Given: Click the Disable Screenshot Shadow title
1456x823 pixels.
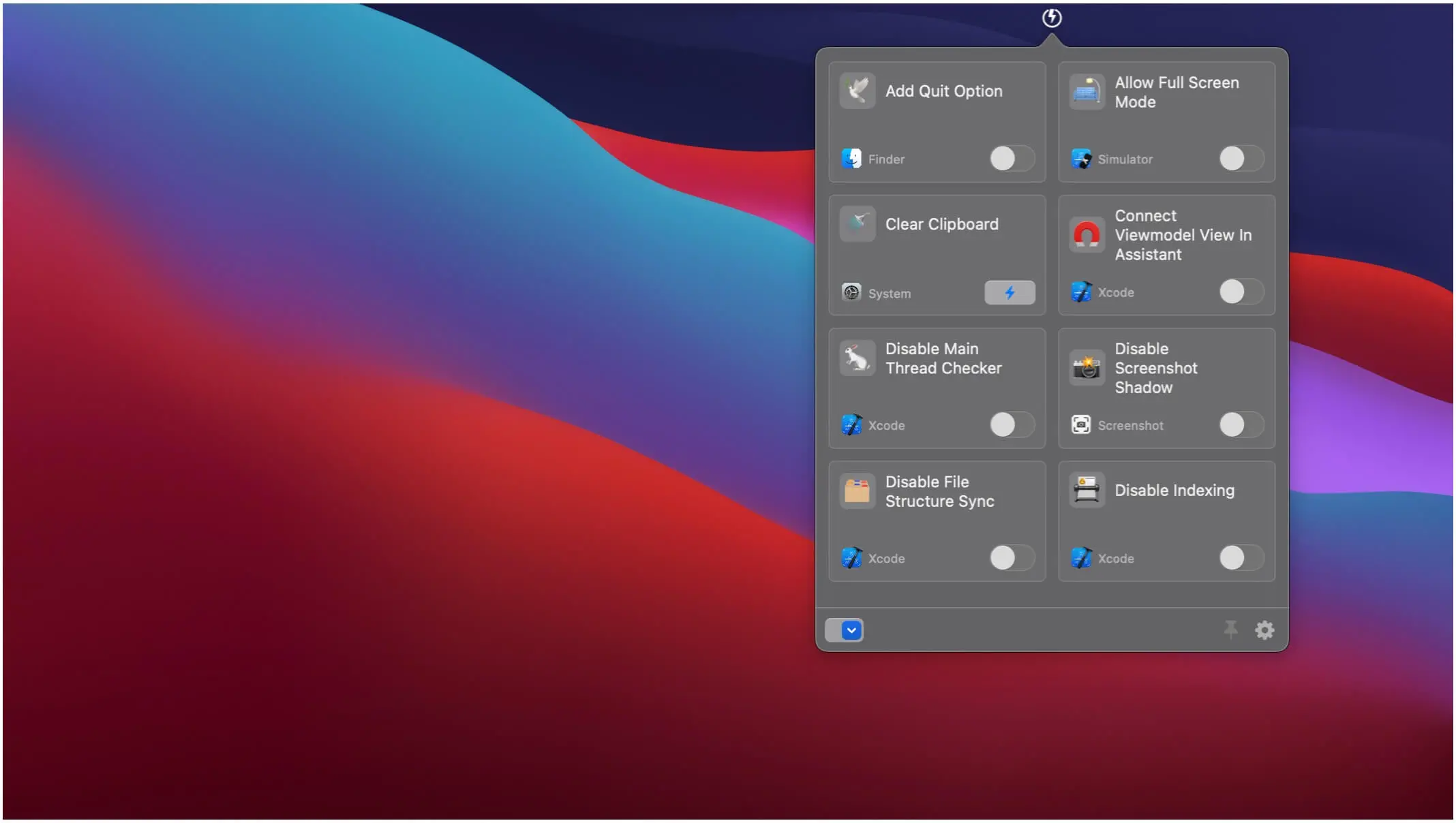Looking at the screenshot, I should [x=1156, y=368].
